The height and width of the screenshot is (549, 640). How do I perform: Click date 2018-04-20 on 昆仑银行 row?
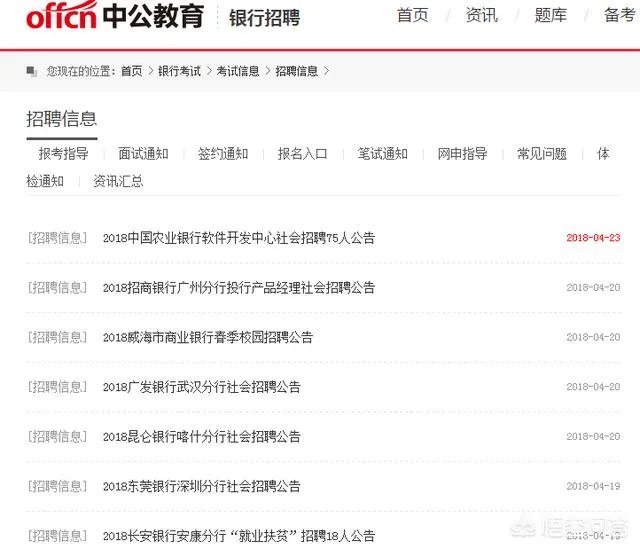(x=593, y=437)
